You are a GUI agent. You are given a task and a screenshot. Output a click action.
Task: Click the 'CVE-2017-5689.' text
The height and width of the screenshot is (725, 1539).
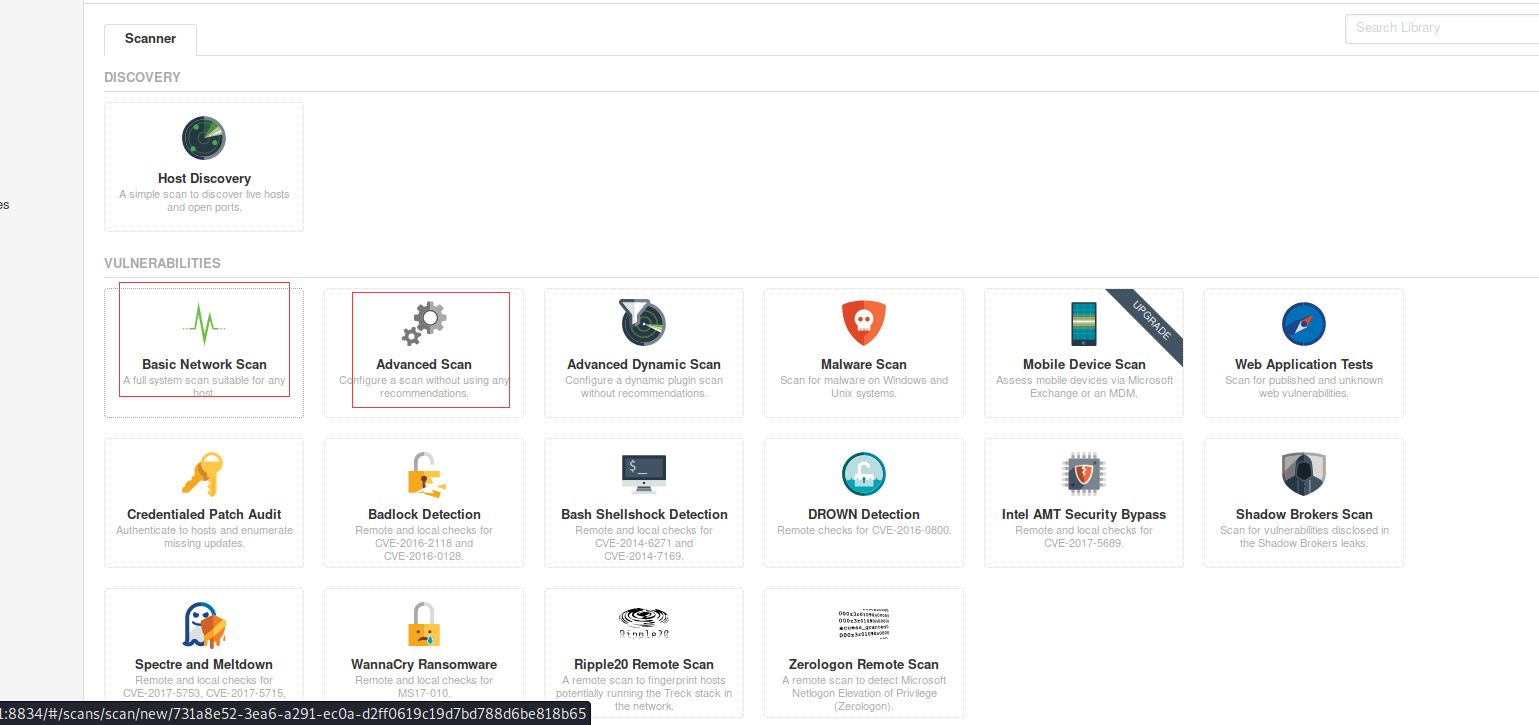[1084, 543]
